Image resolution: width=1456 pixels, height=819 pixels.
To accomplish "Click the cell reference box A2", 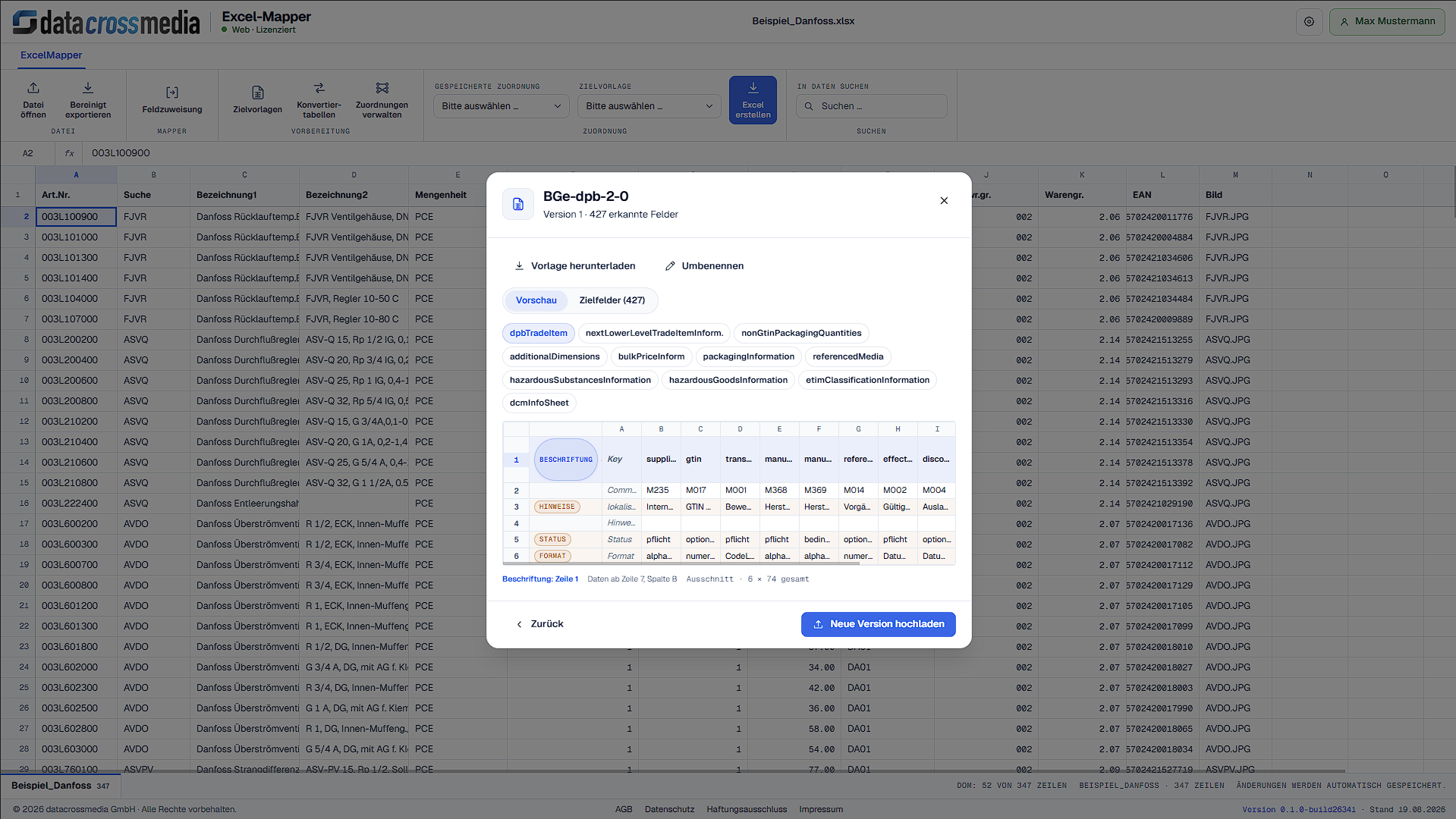I will (x=27, y=153).
